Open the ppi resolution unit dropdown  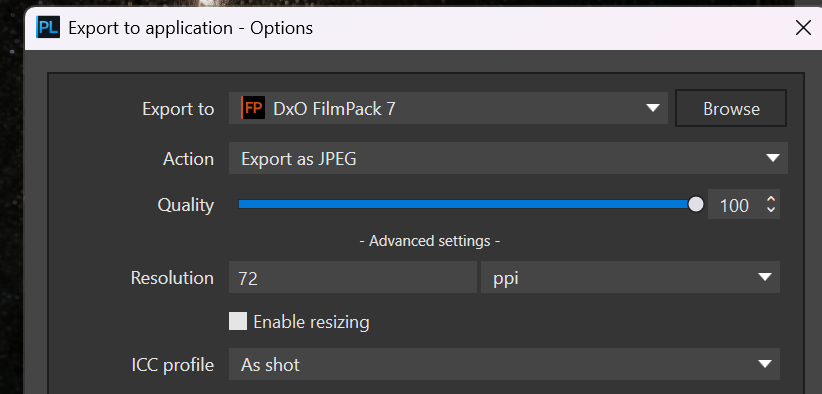click(630, 278)
